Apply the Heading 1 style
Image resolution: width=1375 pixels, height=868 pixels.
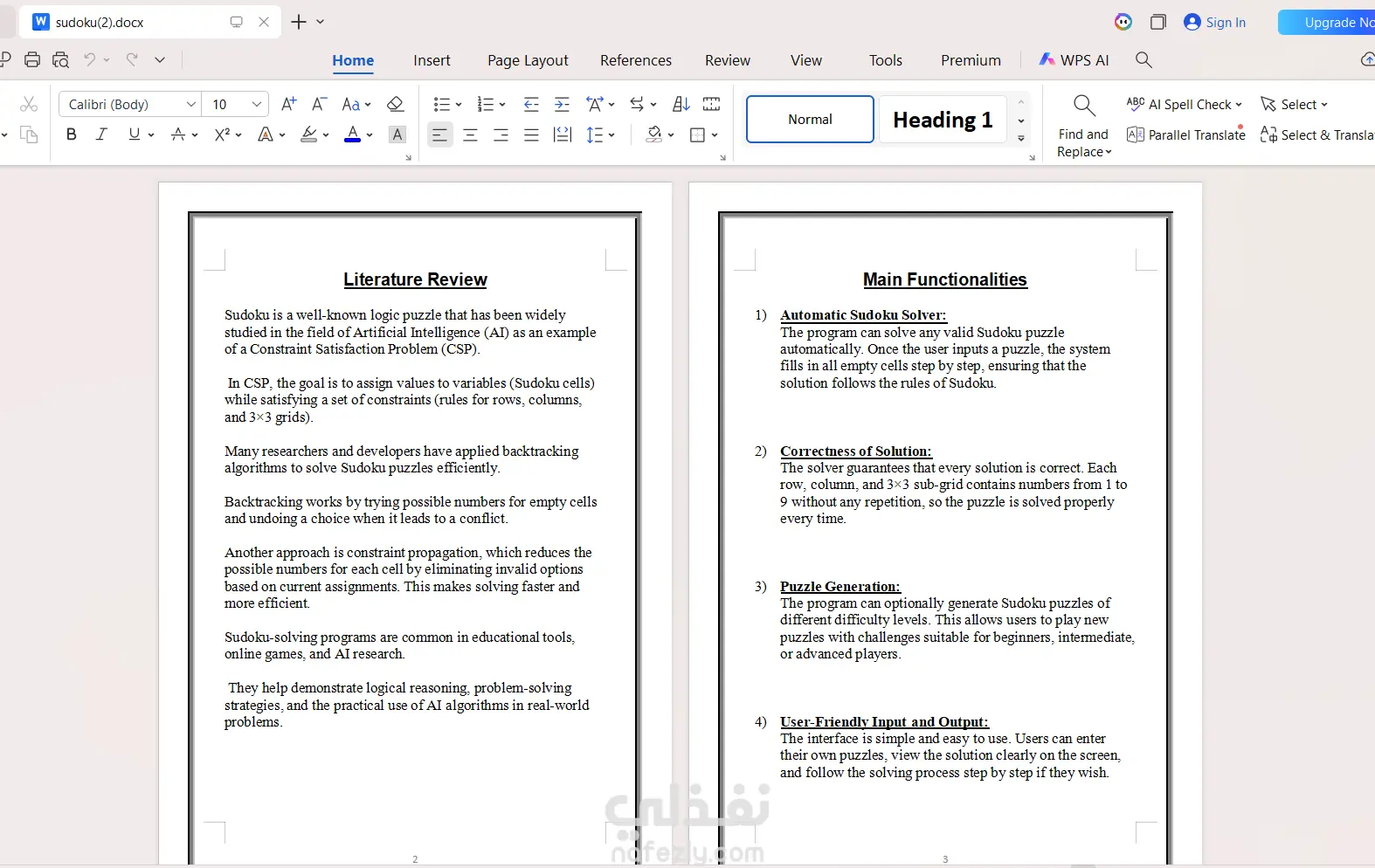coord(943,120)
